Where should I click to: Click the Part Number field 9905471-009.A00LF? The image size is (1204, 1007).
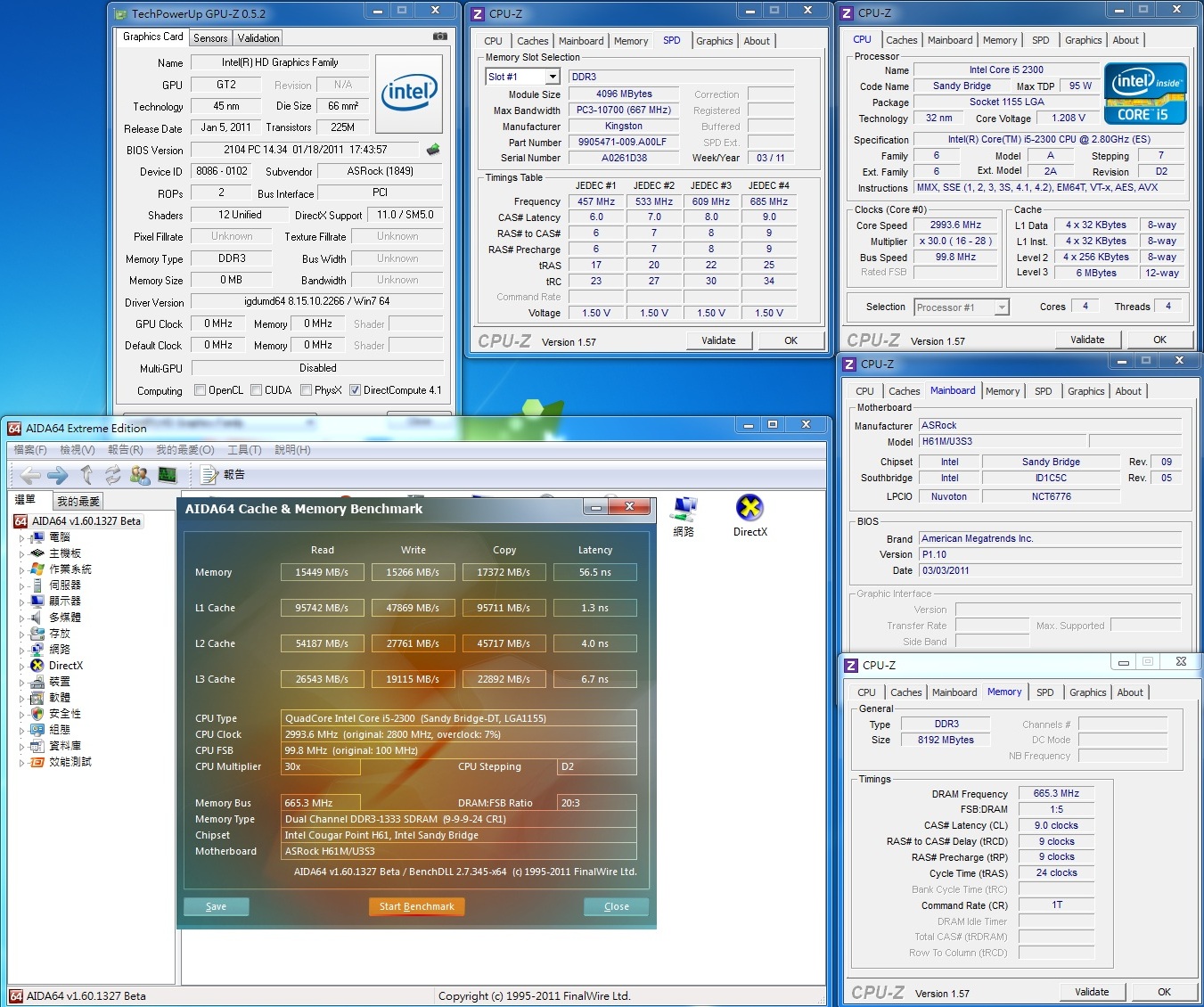[624, 142]
